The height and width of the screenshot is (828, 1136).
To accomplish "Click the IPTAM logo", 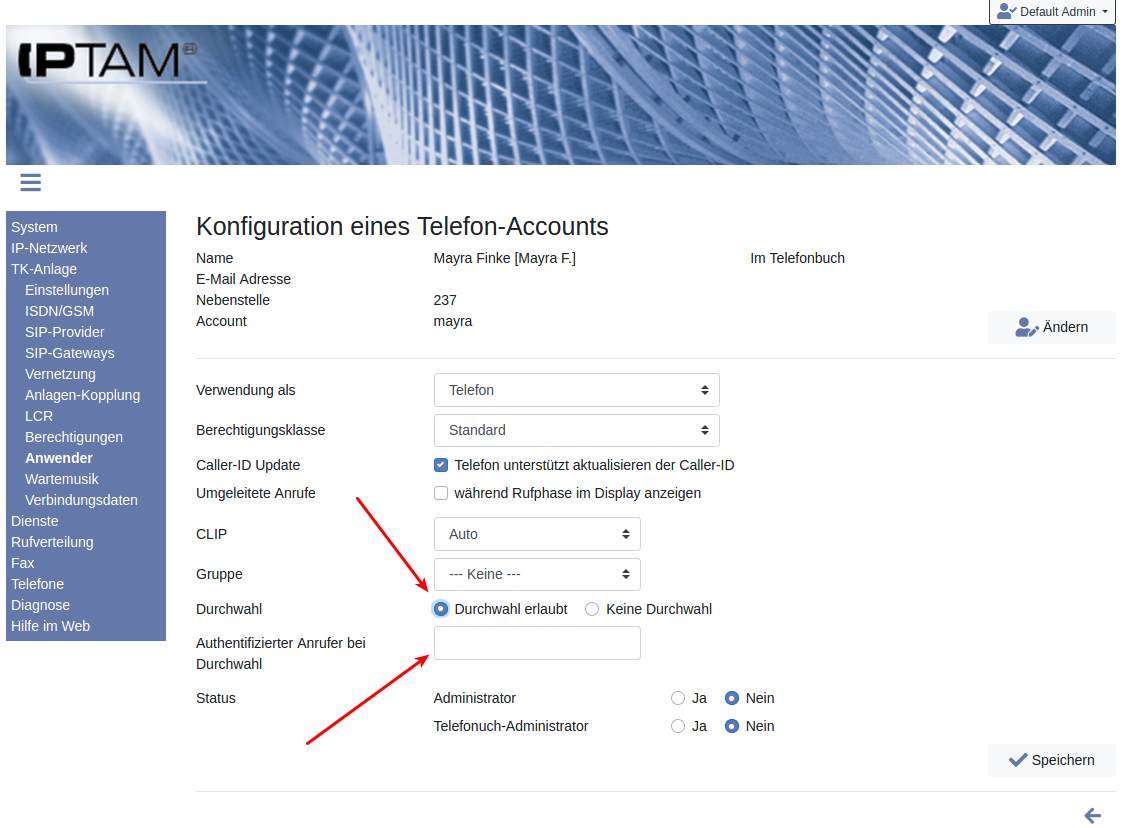I will tap(105, 61).
